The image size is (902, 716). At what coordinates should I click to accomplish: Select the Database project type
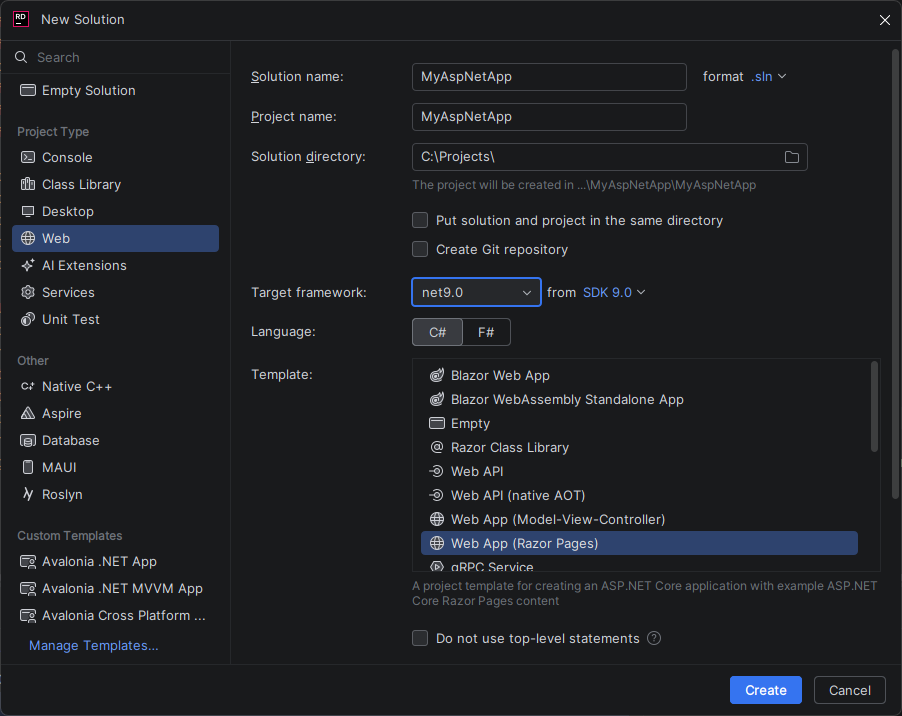(70, 440)
